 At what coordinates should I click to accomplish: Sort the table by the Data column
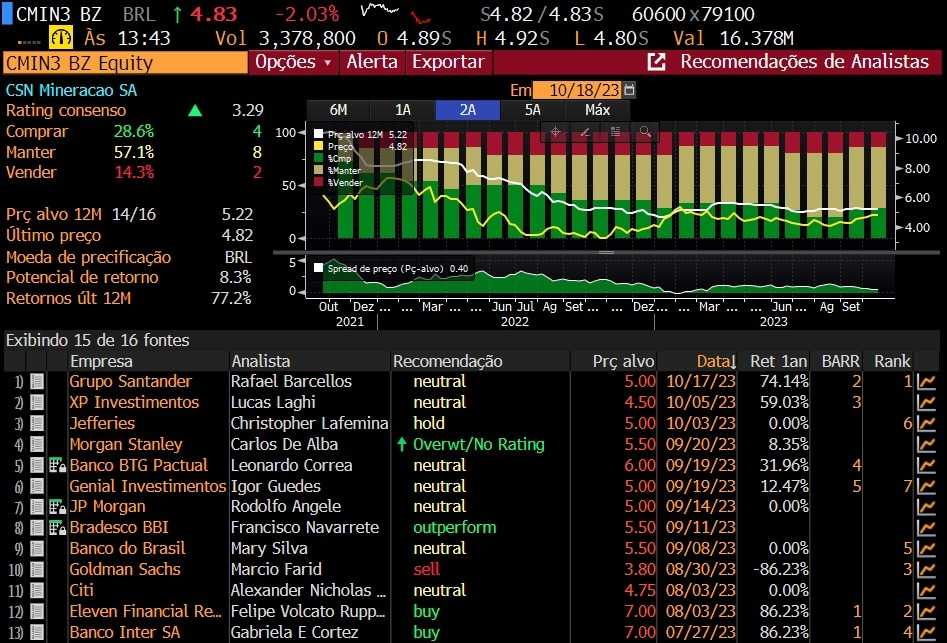click(x=716, y=361)
